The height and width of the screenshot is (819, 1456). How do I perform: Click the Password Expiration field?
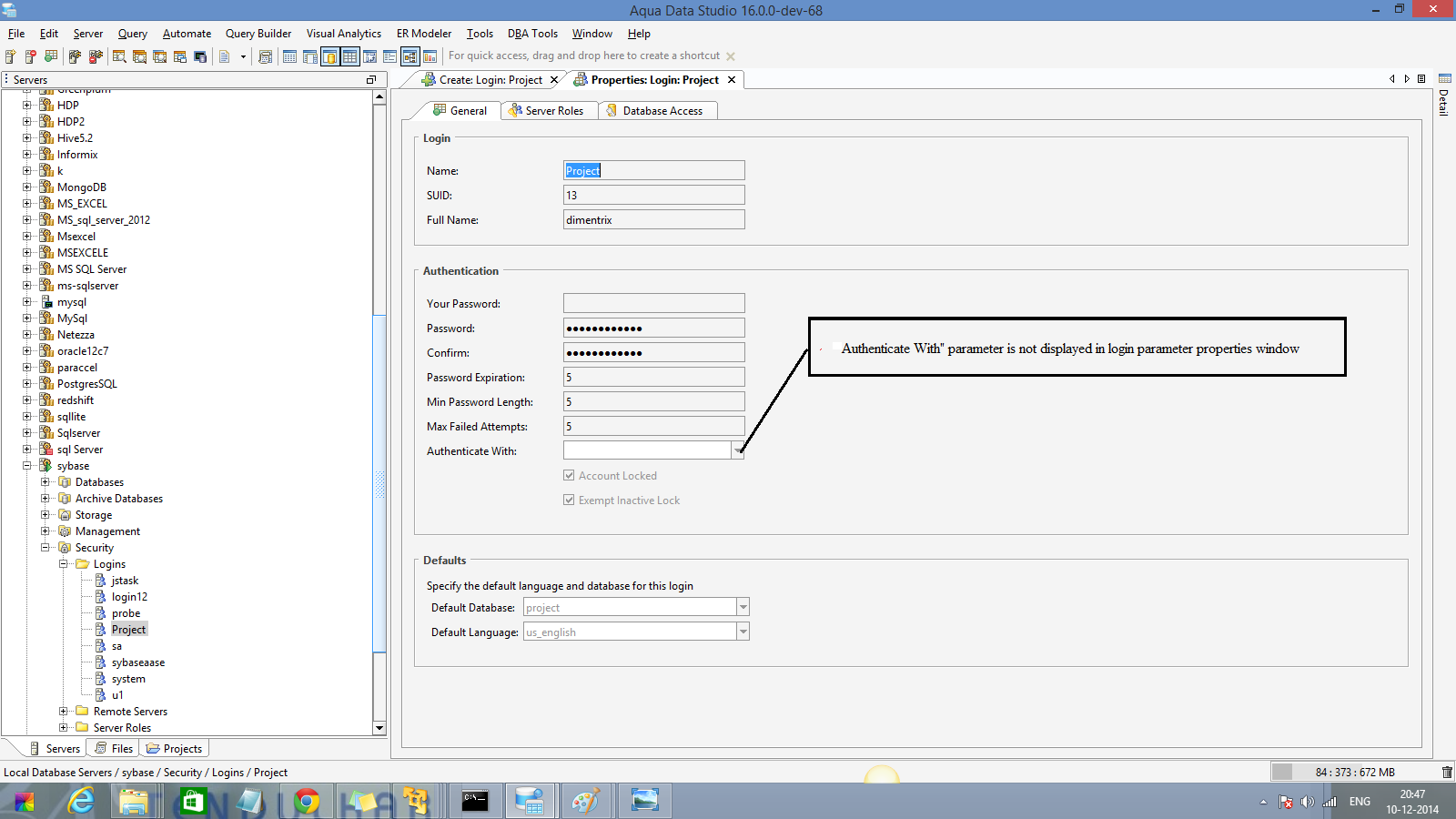coord(653,377)
